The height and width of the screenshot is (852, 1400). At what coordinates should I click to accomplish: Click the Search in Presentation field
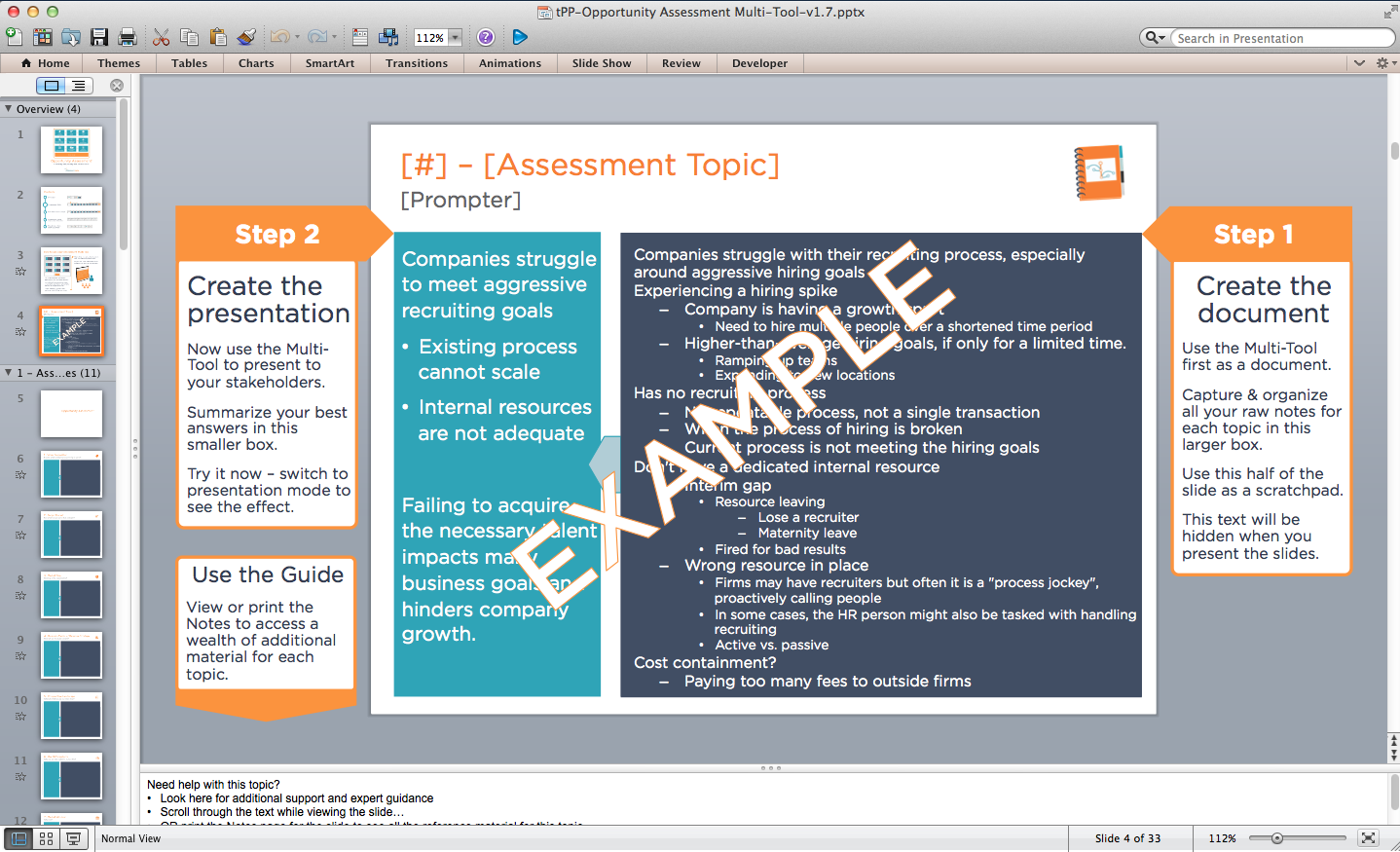tap(1282, 38)
